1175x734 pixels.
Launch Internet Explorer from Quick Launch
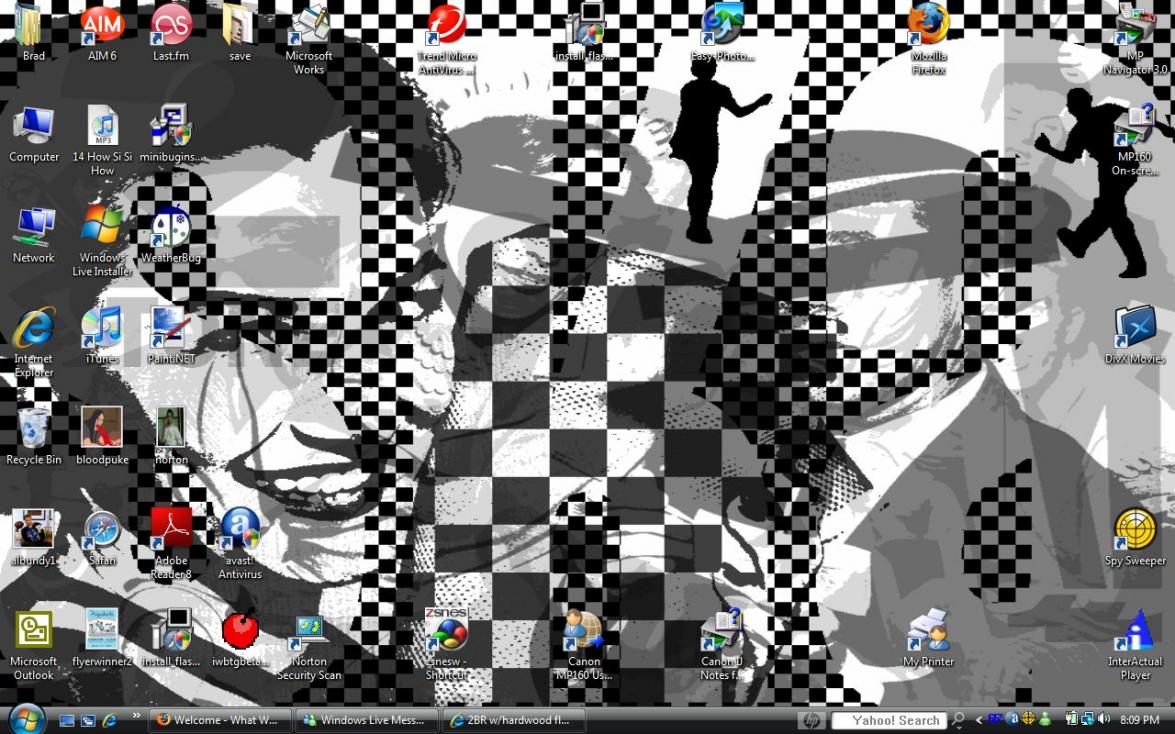[x=109, y=721]
